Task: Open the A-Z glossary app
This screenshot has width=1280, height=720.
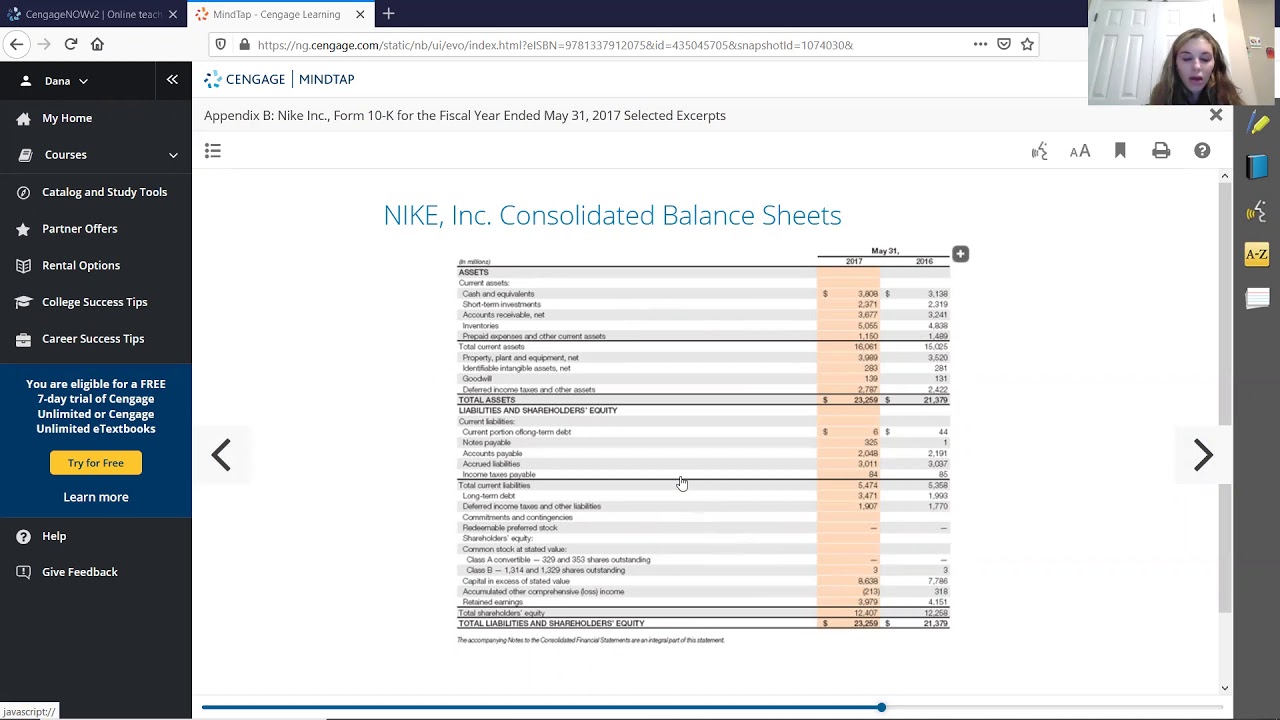Action: 1257,255
